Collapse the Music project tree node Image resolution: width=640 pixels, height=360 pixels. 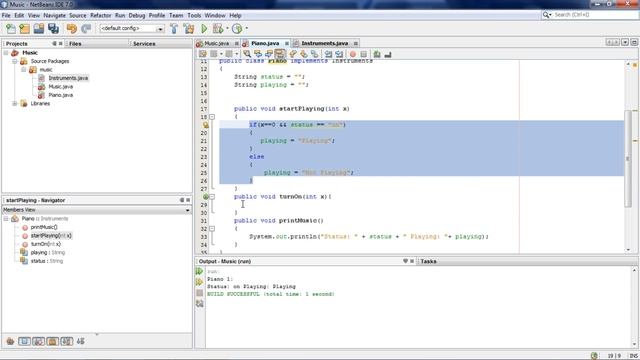[6, 53]
